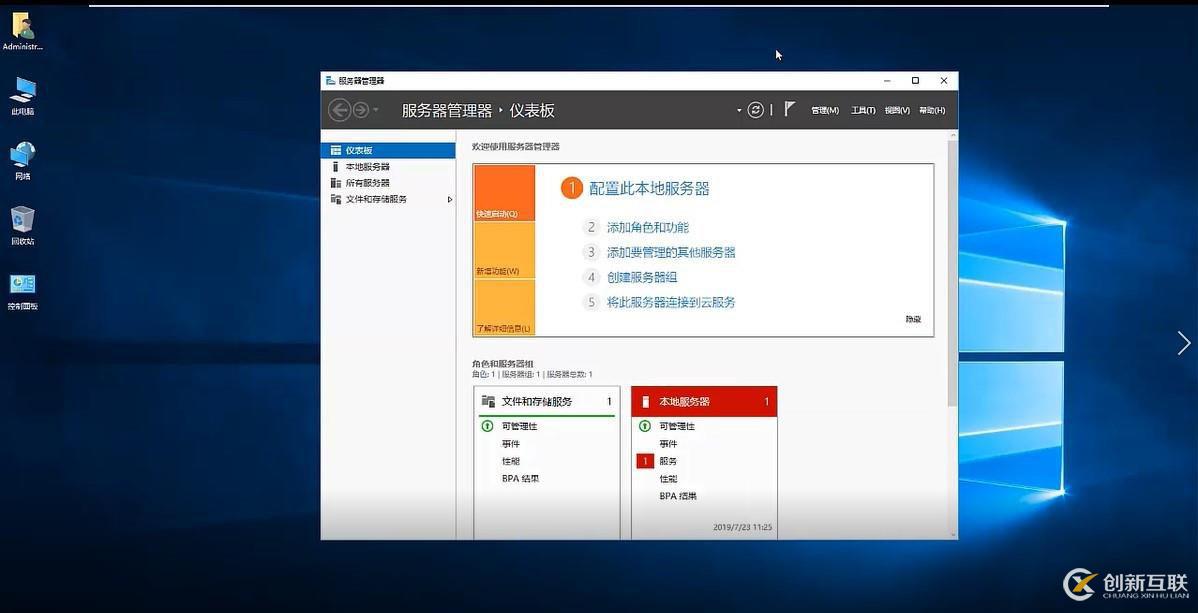Click the 文件和存储服务 tile header

coord(546,401)
